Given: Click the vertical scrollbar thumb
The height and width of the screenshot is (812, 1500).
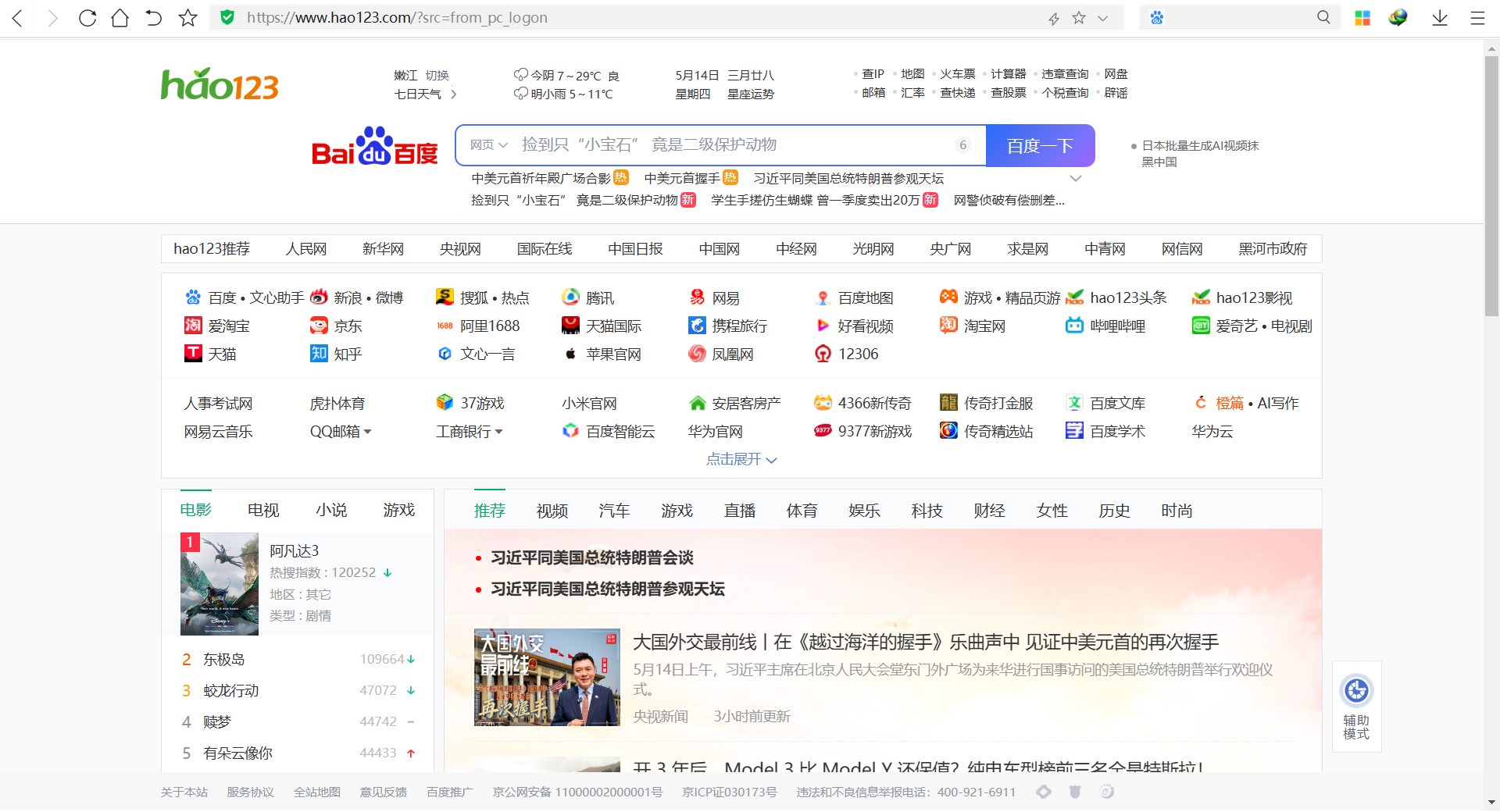Looking at the screenshot, I should pos(1491,186).
